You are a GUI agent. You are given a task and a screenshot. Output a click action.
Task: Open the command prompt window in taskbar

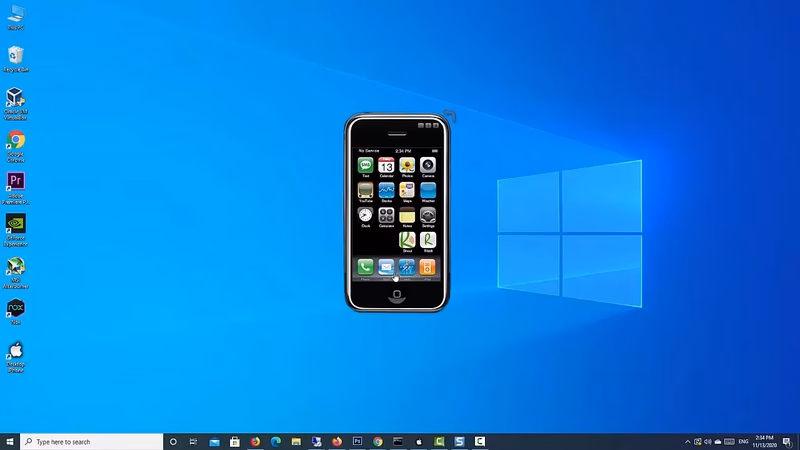pos(398,442)
